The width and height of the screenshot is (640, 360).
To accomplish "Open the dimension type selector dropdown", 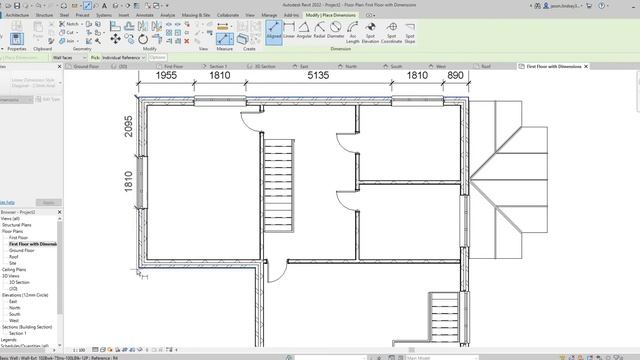I will point(31,83).
